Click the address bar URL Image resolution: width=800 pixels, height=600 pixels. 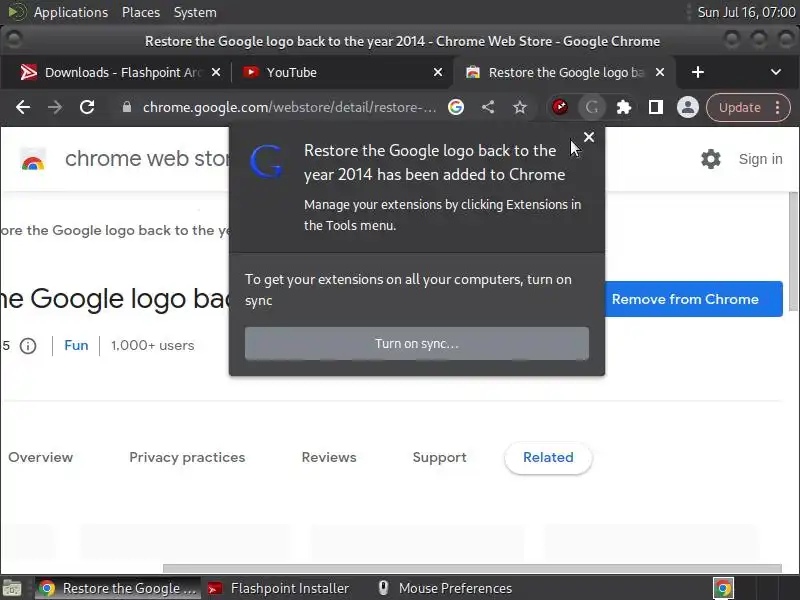pyautogui.click(x=289, y=107)
